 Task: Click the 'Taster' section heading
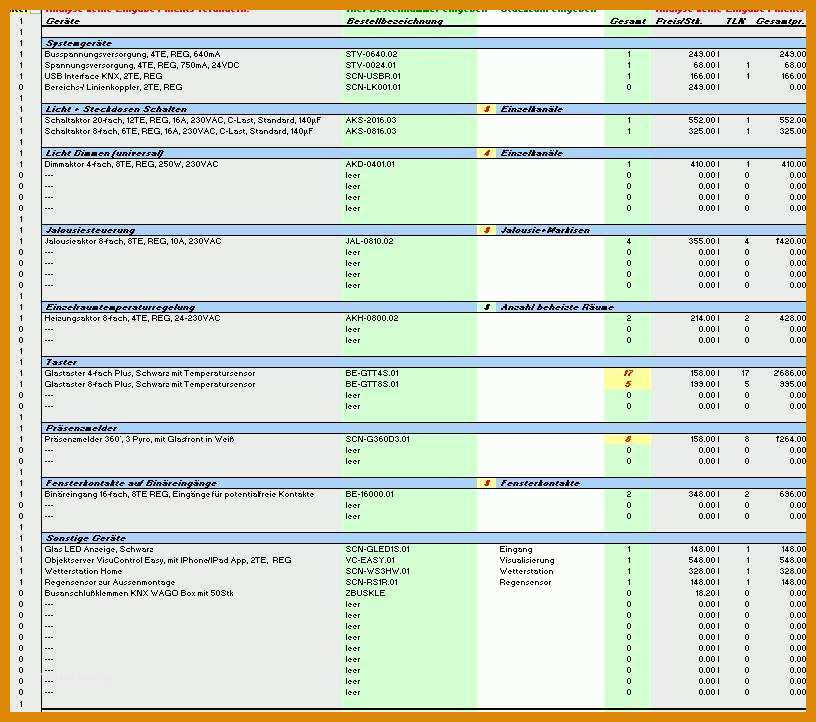(x=61, y=362)
